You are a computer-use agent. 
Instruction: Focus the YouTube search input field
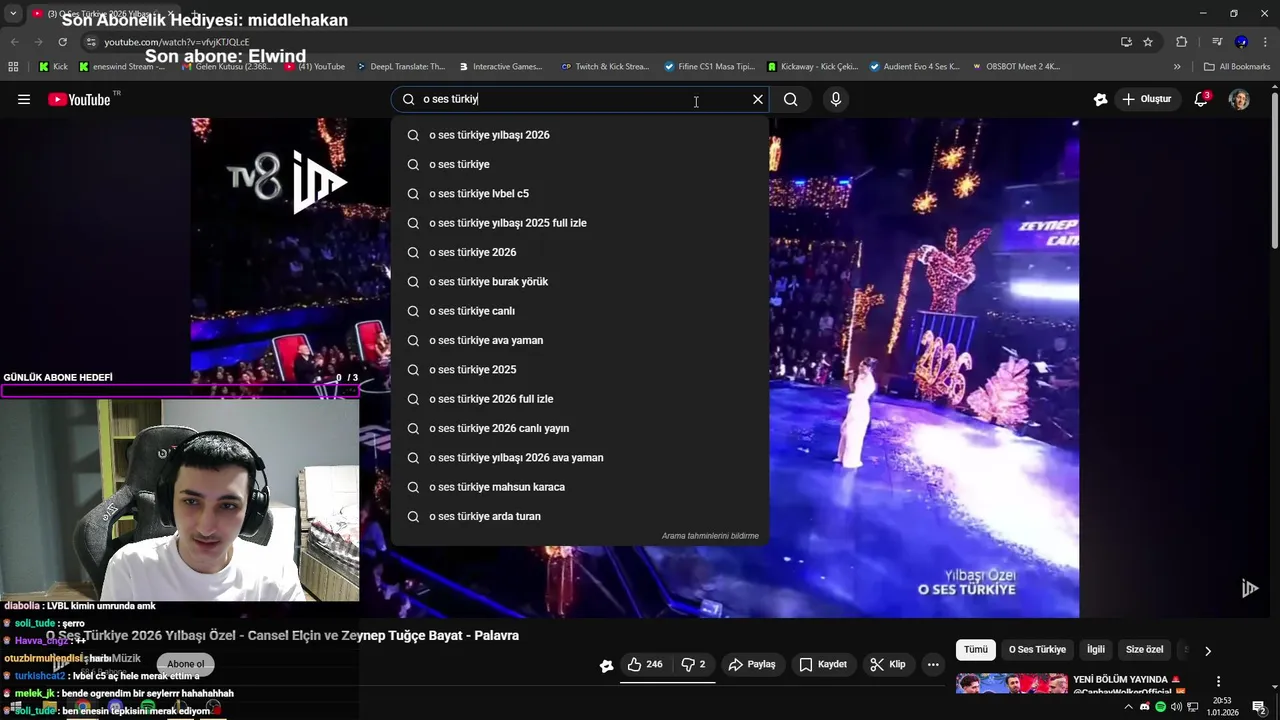click(580, 99)
